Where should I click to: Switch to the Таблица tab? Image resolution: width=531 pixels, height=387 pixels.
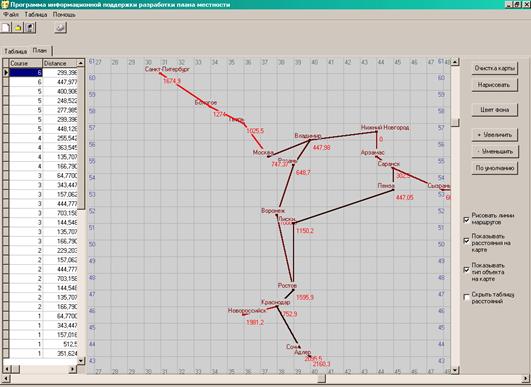(15, 51)
